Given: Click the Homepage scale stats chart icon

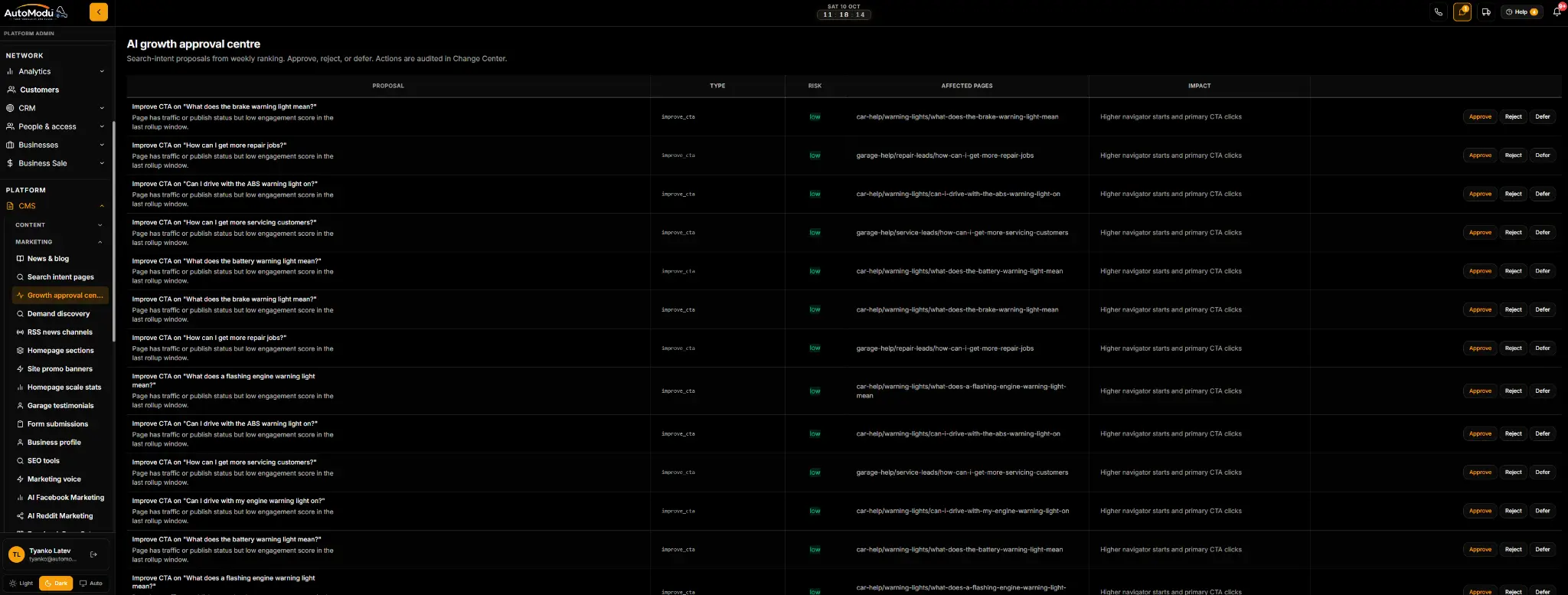Looking at the screenshot, I should click(x=20, y=387).
